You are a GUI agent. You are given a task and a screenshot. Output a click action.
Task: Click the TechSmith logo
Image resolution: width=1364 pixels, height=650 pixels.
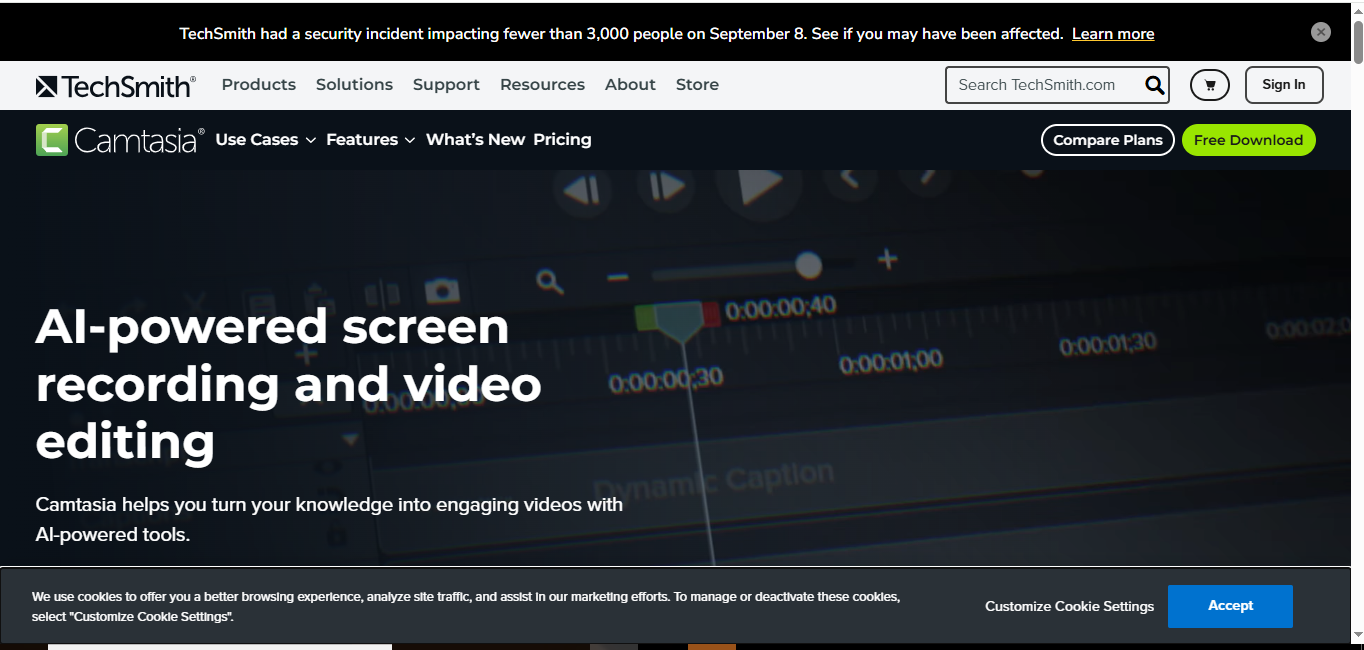click(116, 86)
